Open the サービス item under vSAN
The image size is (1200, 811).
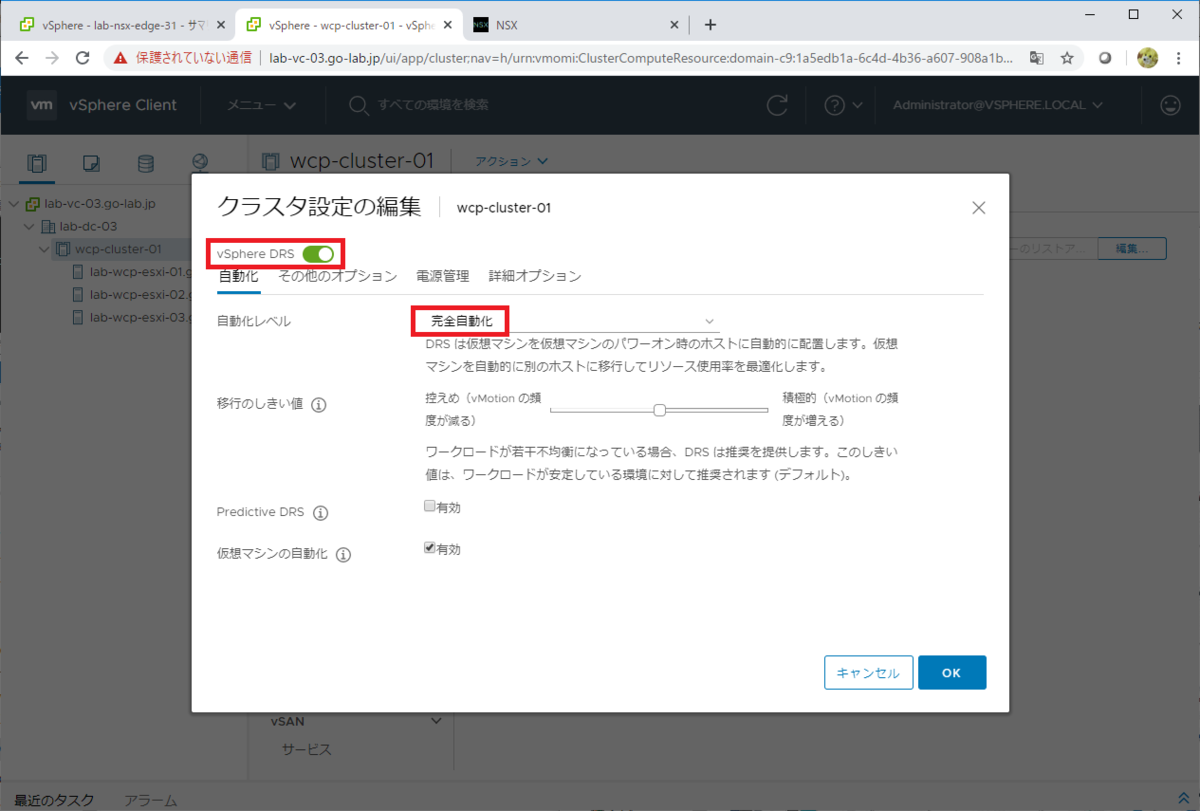pos(306,750)
